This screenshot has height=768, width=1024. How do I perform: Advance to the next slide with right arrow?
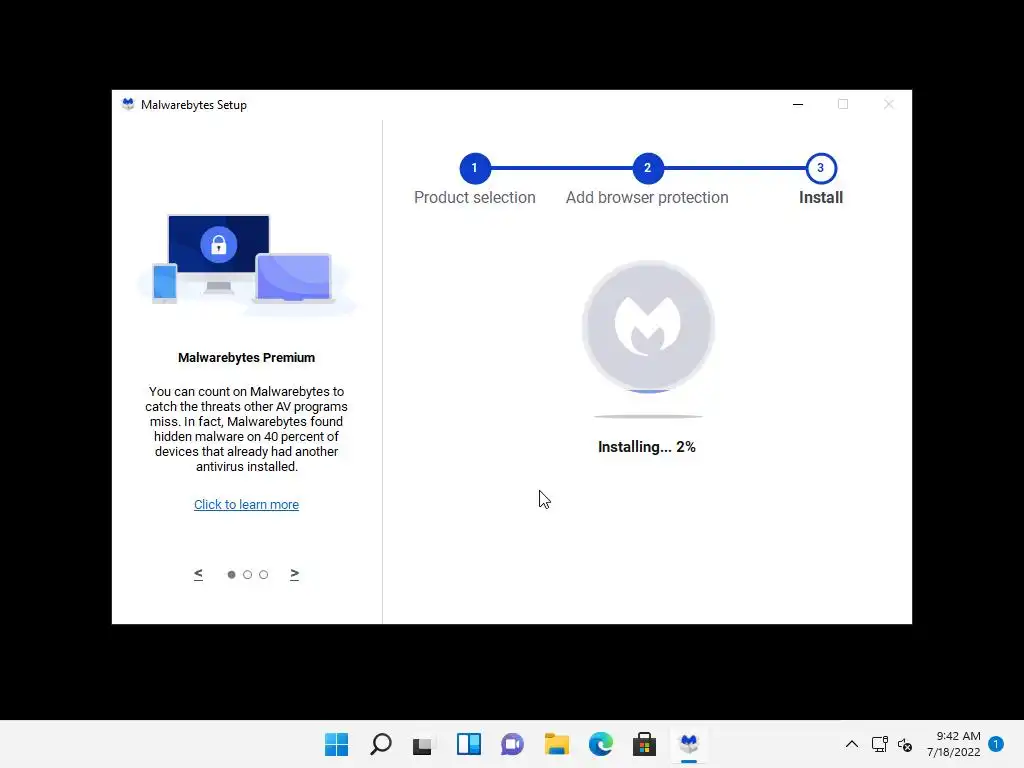tap(295, 574)
